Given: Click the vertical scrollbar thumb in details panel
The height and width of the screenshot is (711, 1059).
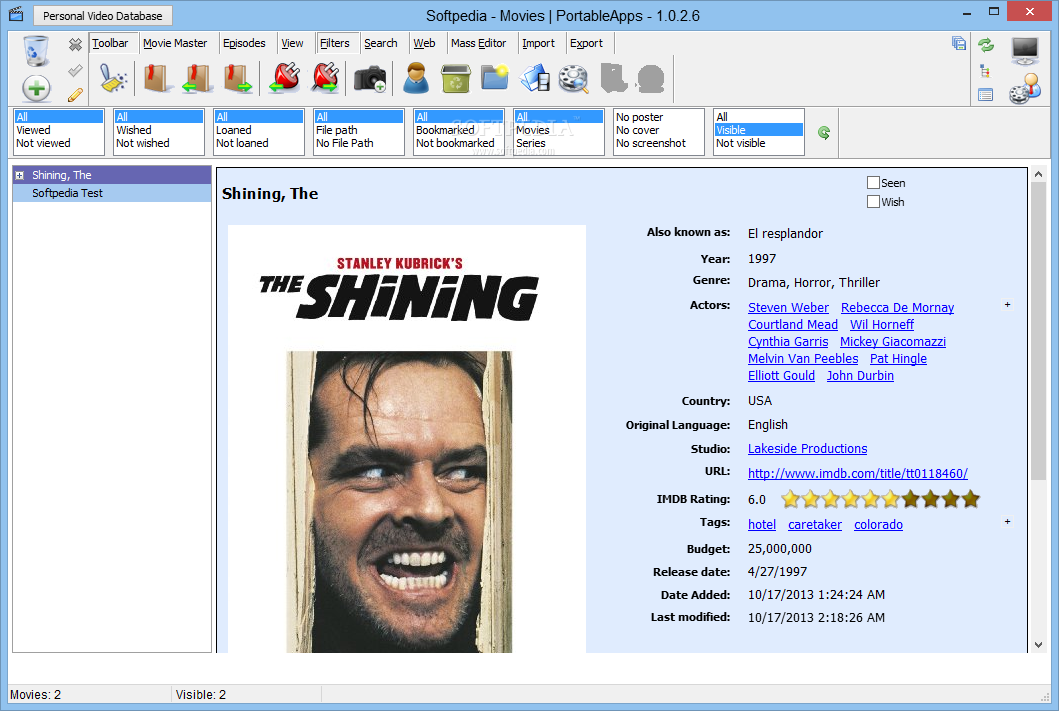Looking at the screenshot, I should pyautogui.click(x=1038, y=331).
